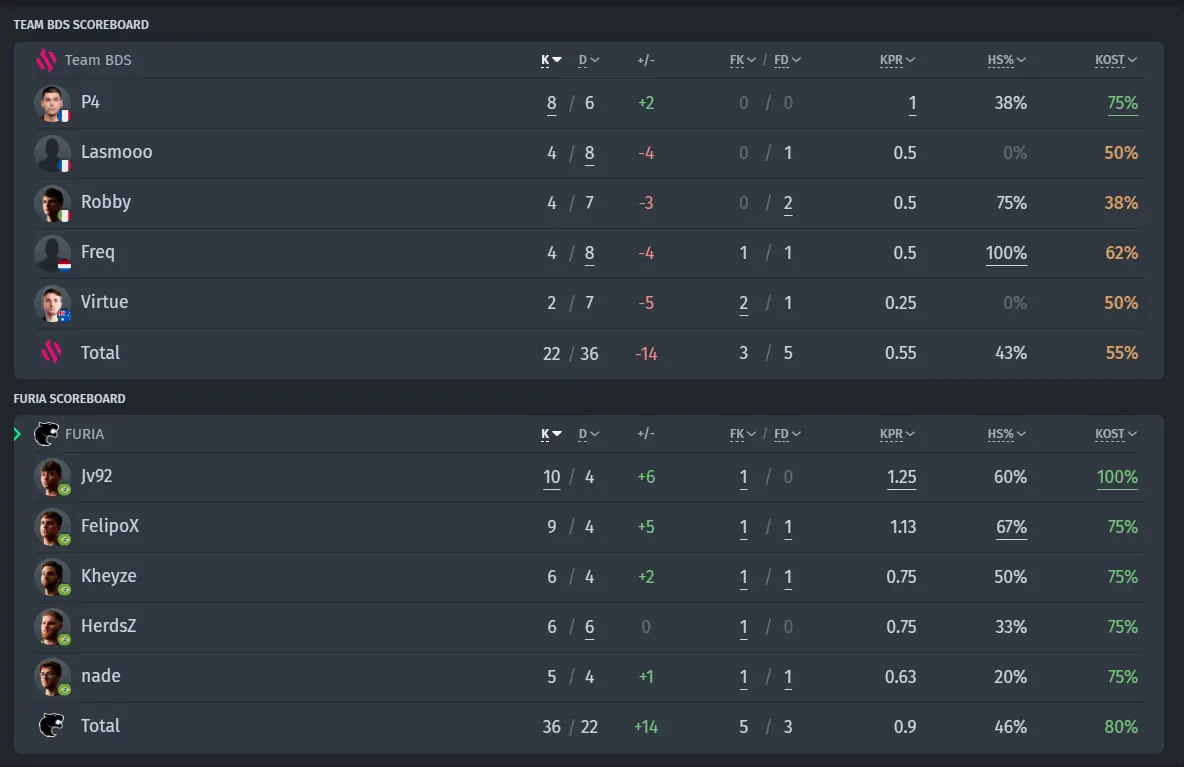
Task: Click the FURIA panther logo in header
Action: point(46,434)
